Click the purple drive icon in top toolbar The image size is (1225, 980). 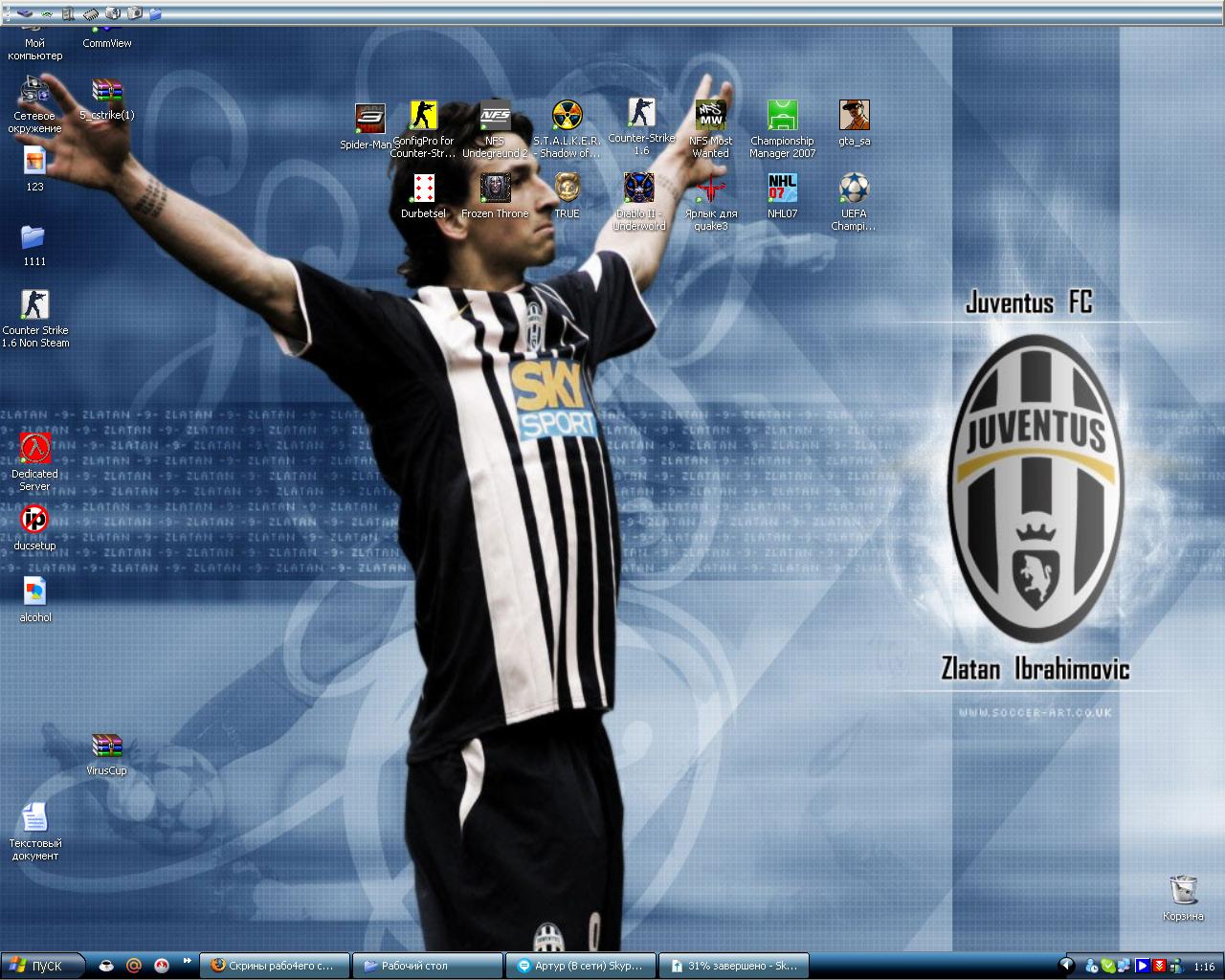pos(25,13)
